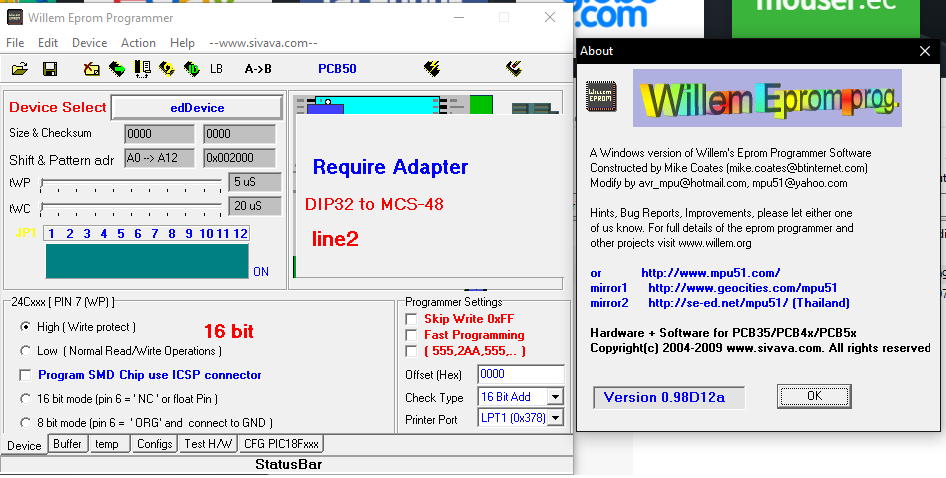This screenshot has width=946, height=478.
Task: Switch to the Test H/W tab
Action: click(208, 444)
